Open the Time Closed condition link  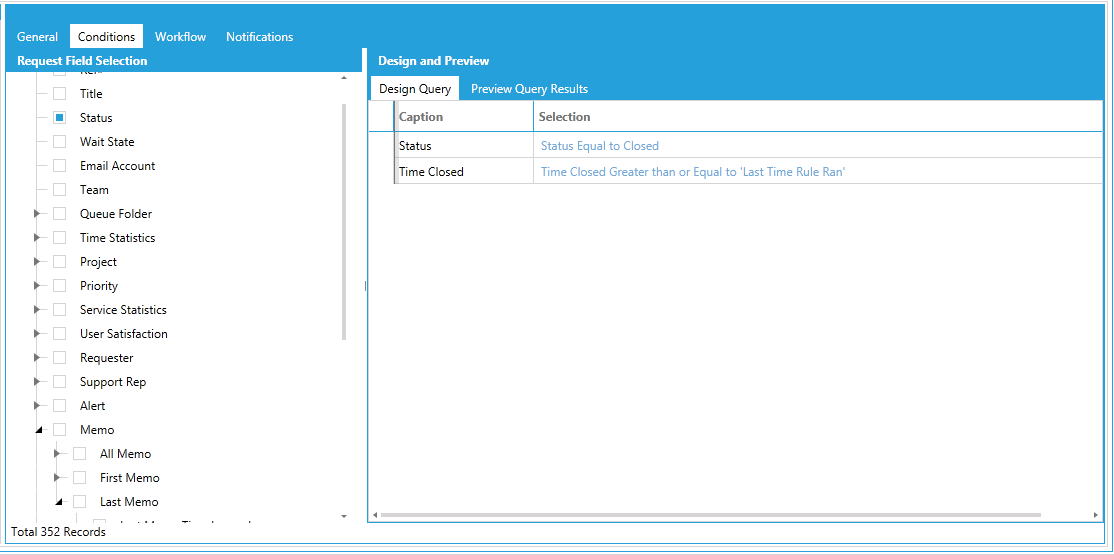693,172
